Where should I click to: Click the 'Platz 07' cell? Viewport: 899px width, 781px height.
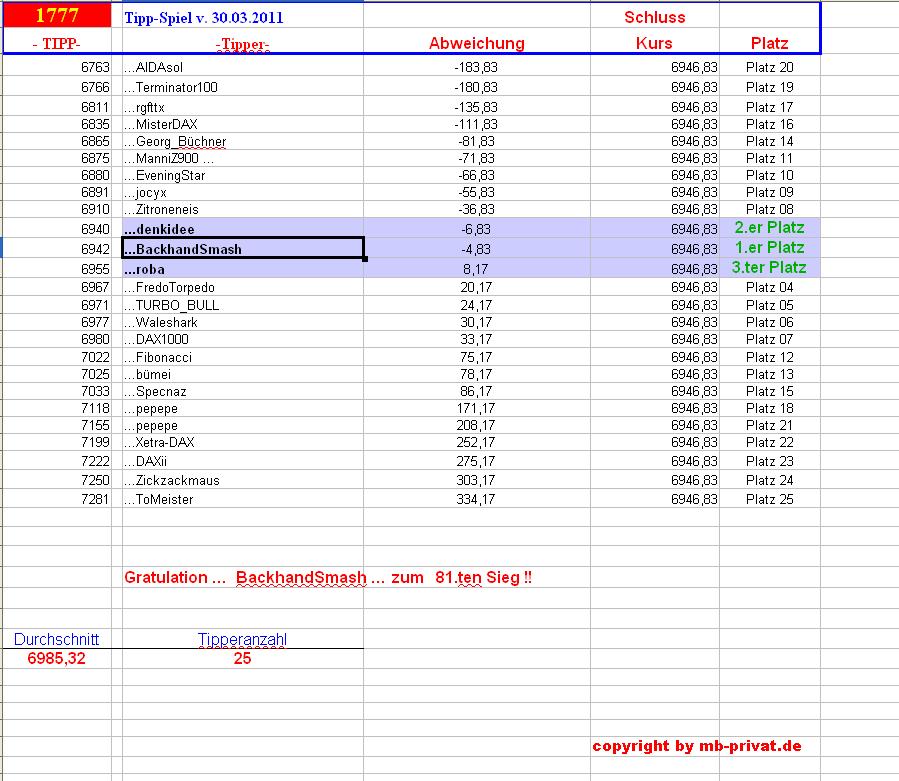point(769,339)
